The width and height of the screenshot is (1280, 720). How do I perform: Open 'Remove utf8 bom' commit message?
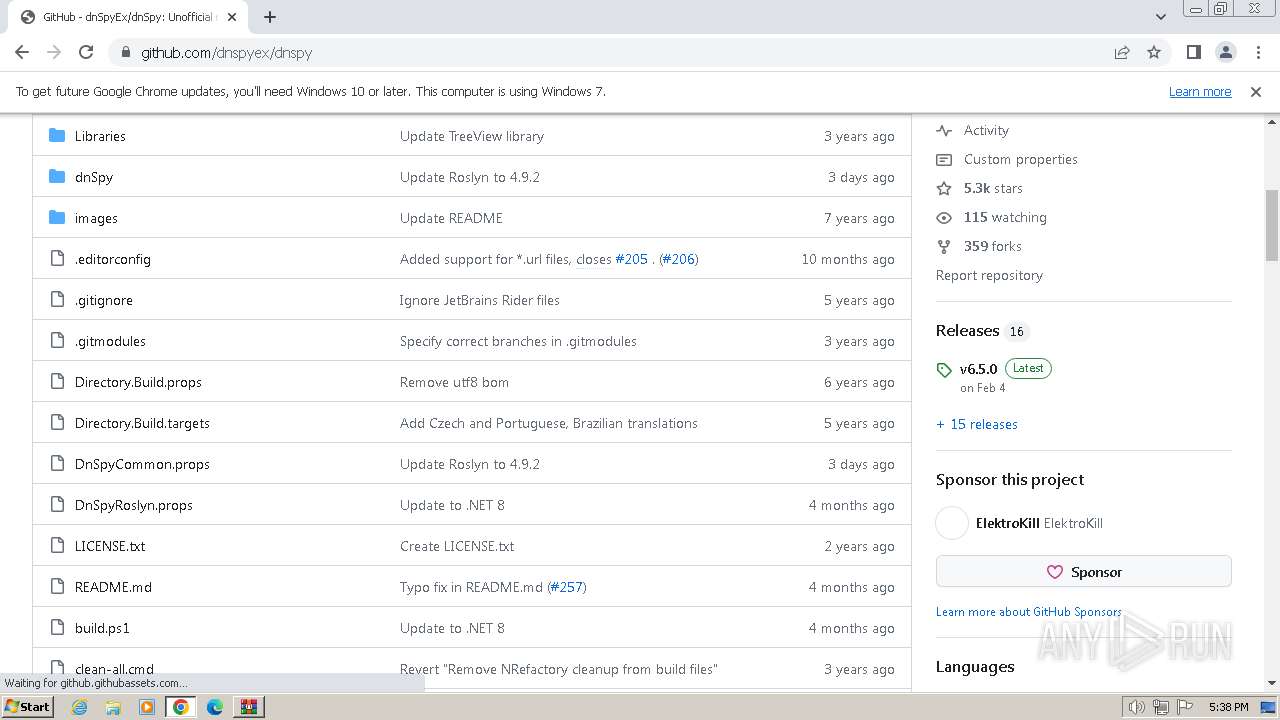[x=454, y=382]
